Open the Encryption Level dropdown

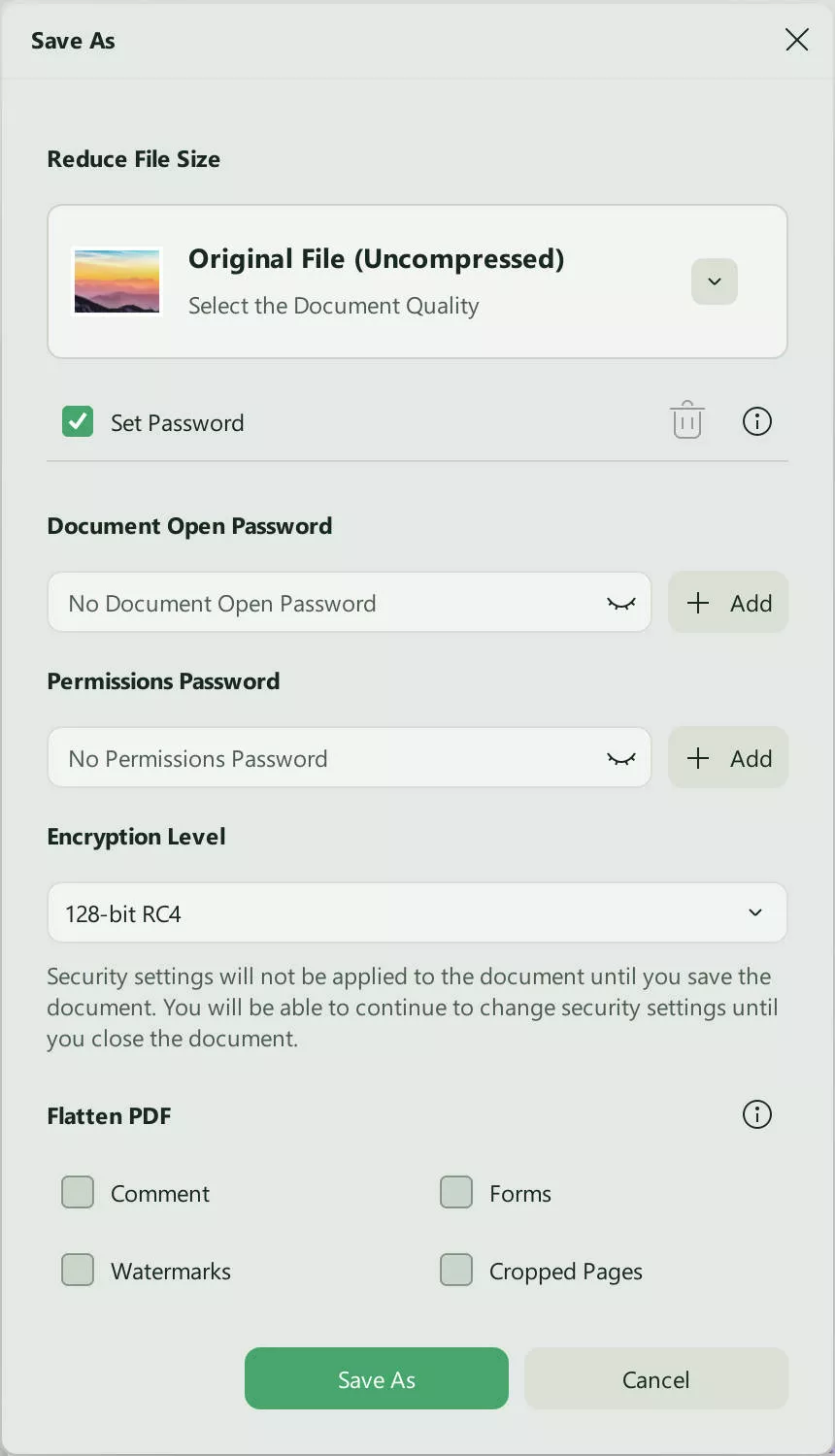(x=754, y=912)
